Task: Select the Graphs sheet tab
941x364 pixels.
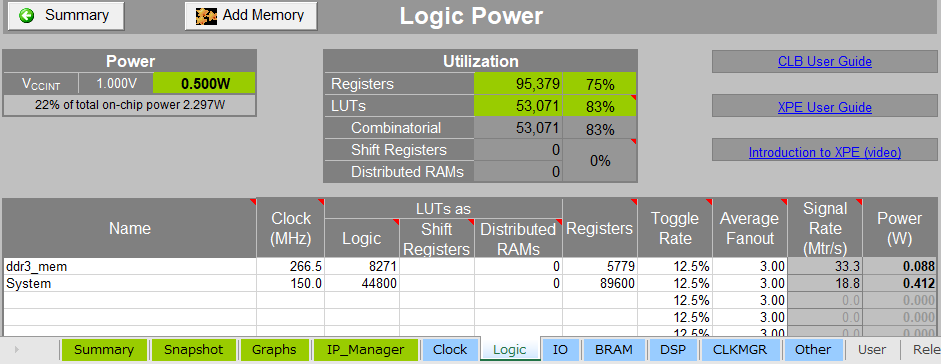Action: coord(274,350)
